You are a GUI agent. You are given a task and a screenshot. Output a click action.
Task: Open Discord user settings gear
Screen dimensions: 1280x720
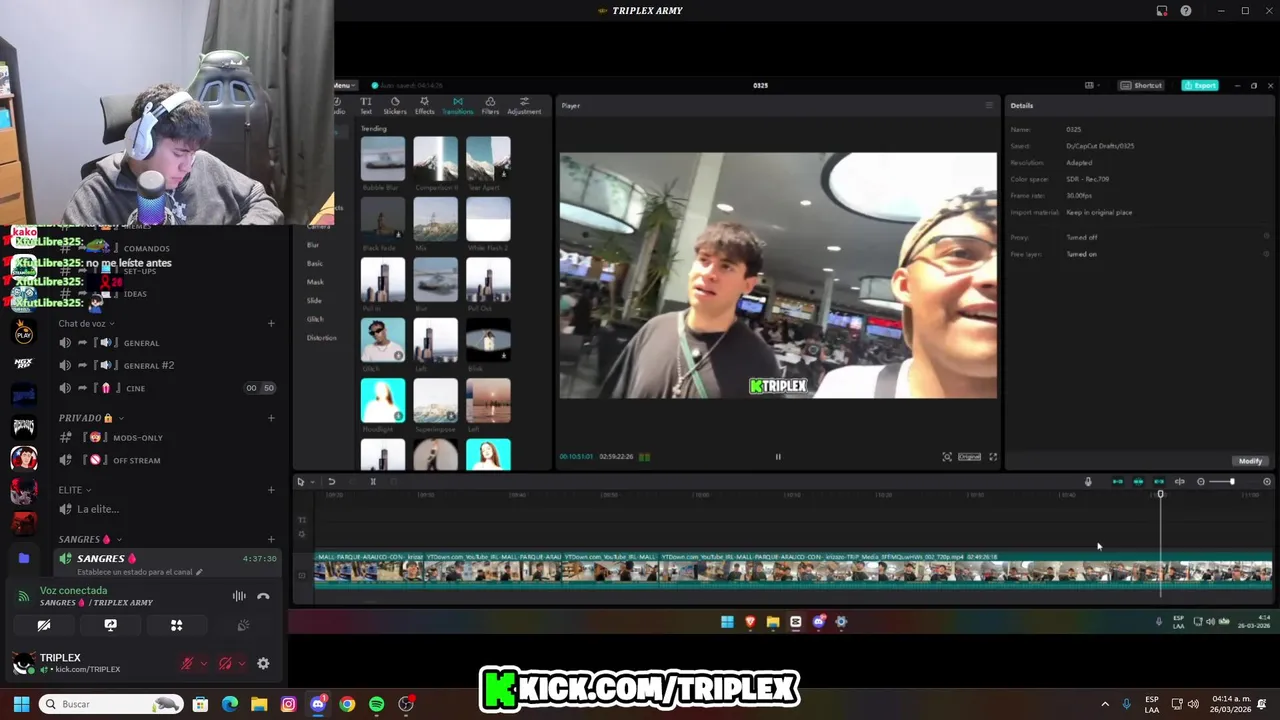[263, 663]
